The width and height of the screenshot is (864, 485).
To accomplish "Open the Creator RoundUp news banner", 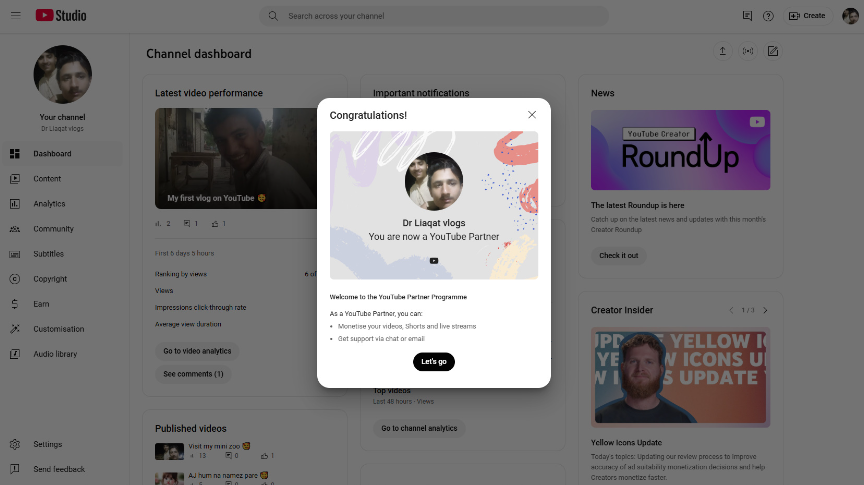I will 681,150.
